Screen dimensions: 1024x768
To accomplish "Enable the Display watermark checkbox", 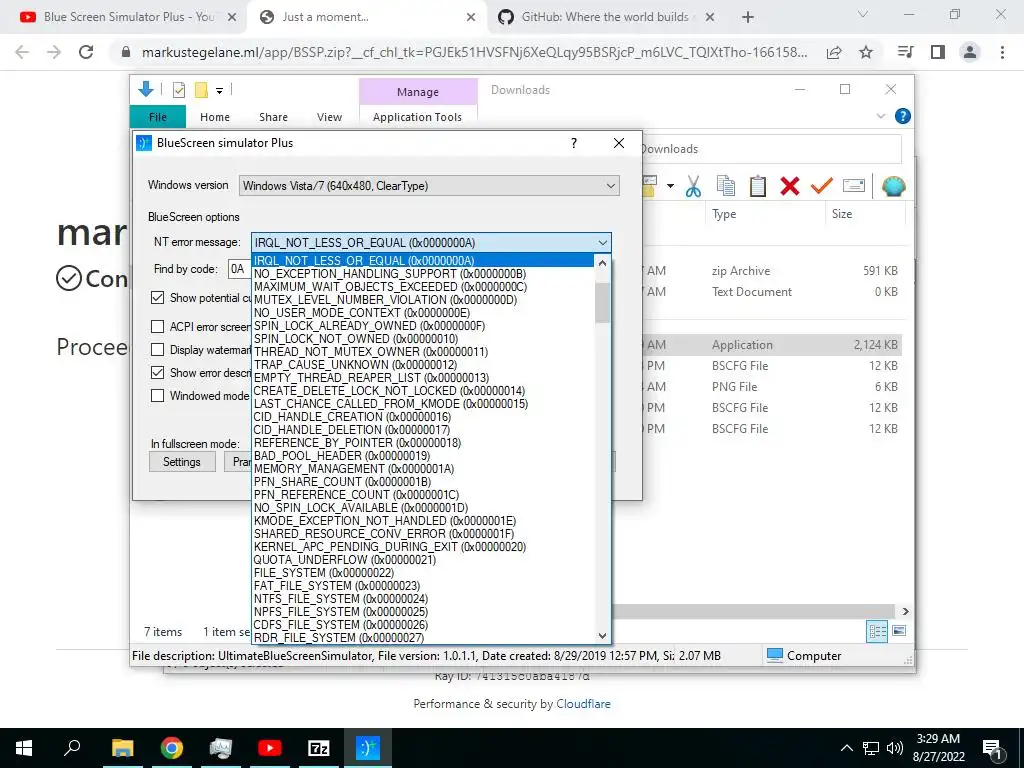I will [x=157, y=349].
